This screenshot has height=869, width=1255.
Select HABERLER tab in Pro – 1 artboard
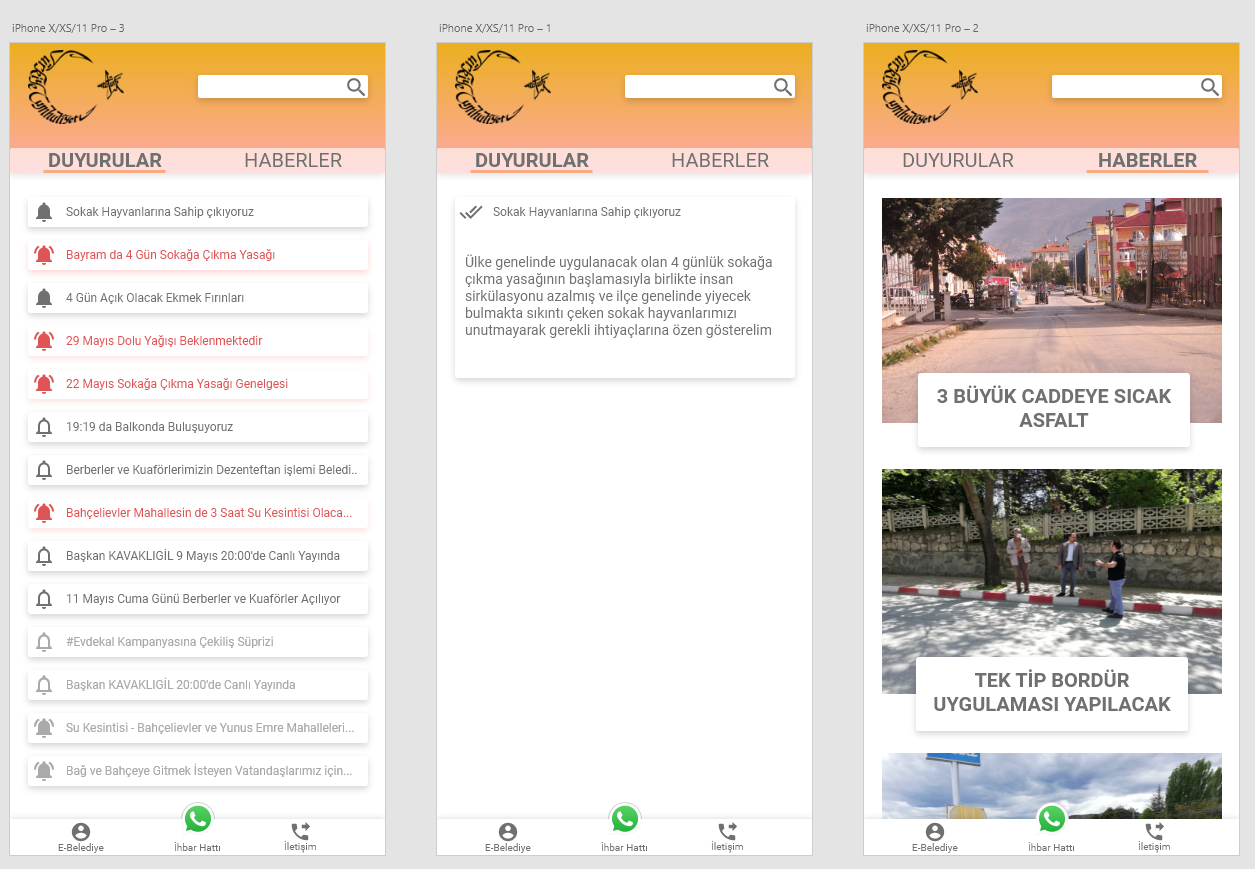point(720,161)
